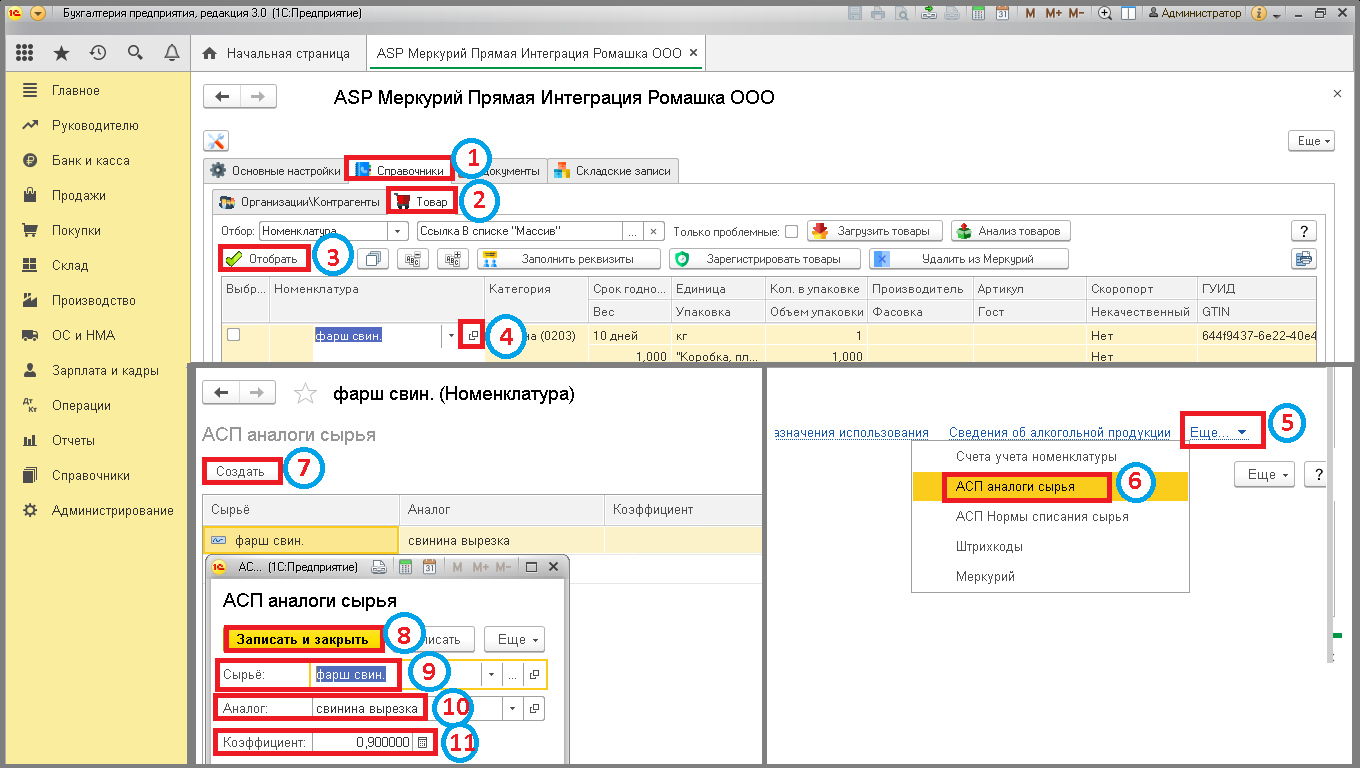Click the M memory button in title bar
Viewport: 1360px width, 768px height.
click(1031, 14)
